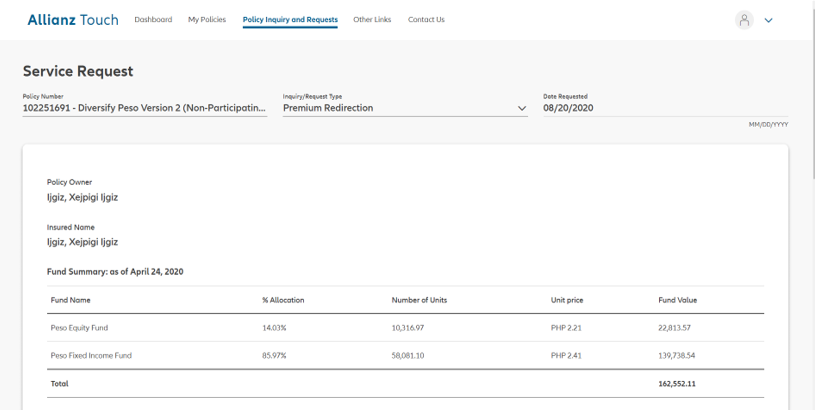815x410 pixels.
Task: Go to the Dashboard tab
Action: click(153, 20)
